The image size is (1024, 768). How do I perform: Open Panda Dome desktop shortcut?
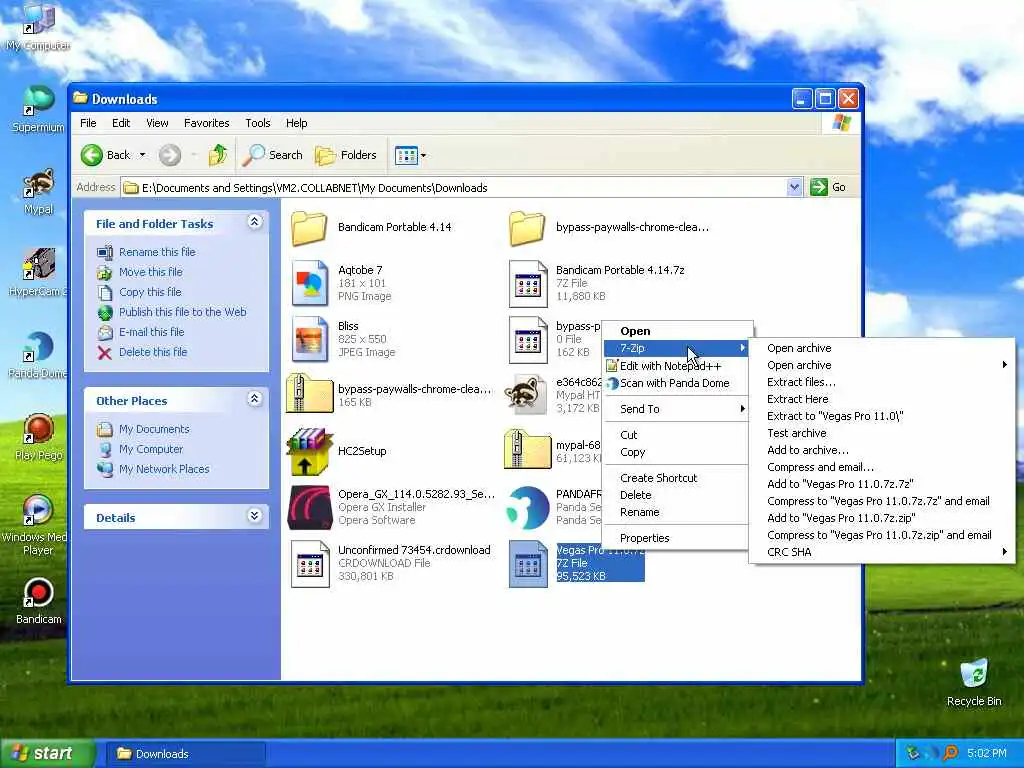pos(38,355)
